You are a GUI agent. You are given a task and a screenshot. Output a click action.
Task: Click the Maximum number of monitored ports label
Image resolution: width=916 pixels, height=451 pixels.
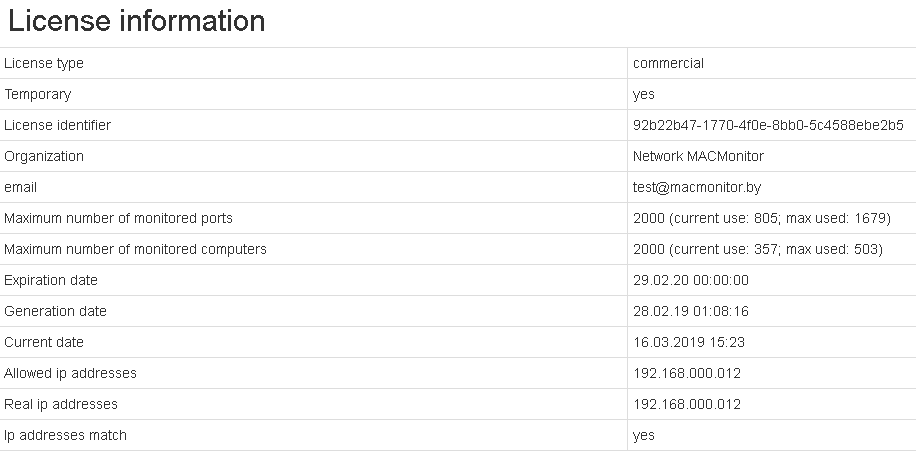coord(118,218)
